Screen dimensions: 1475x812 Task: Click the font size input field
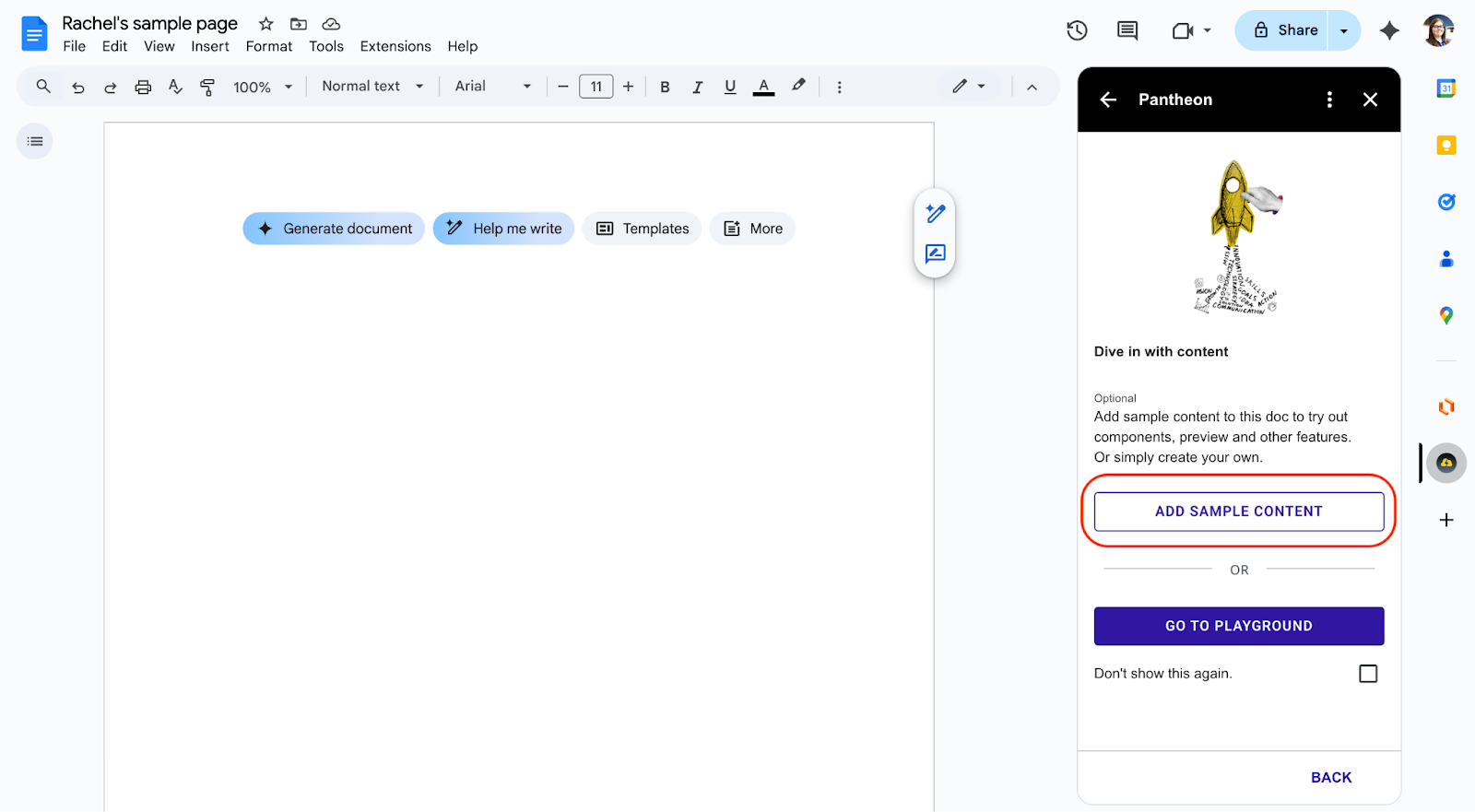[596, 87]
